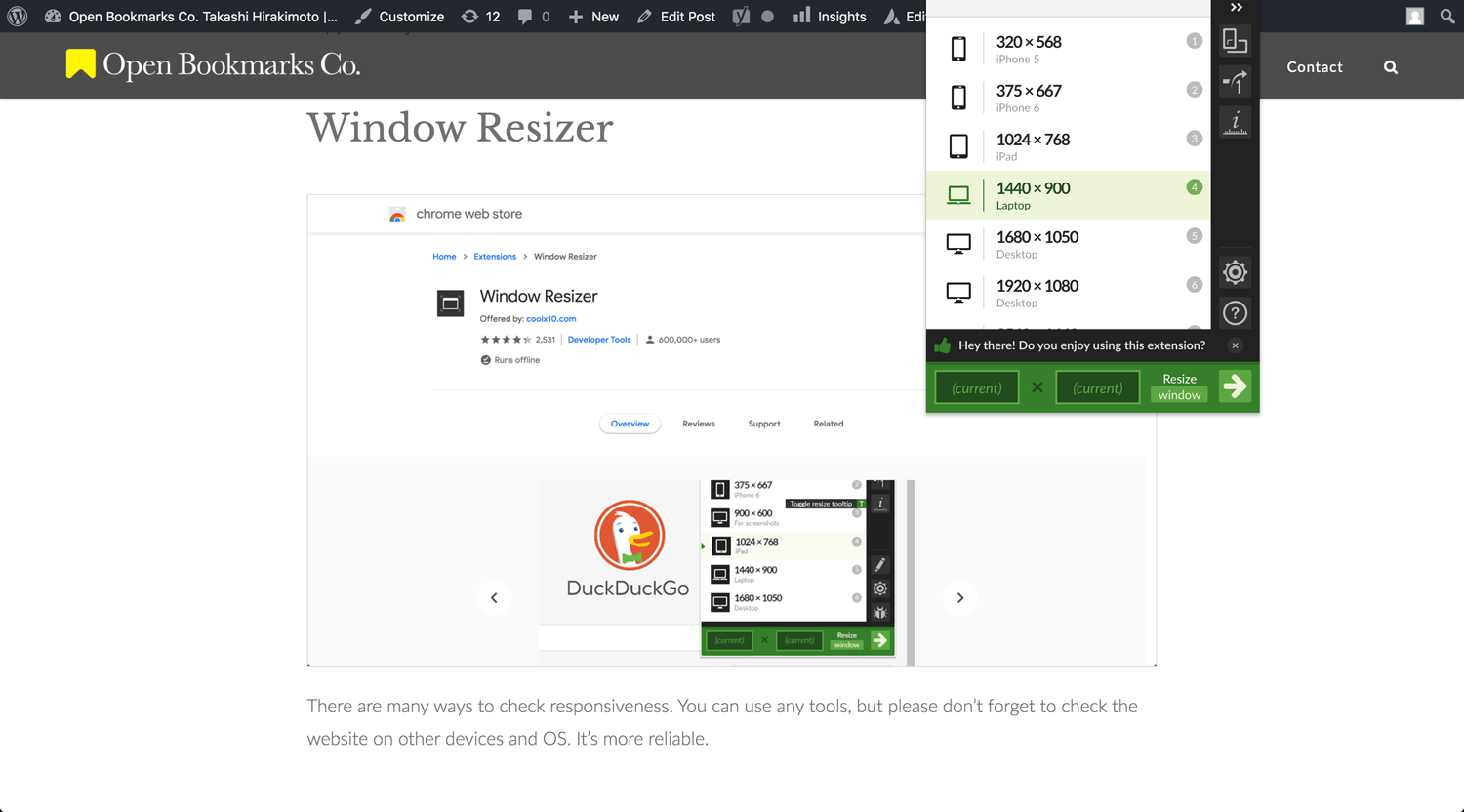Select the 1680 × 1050 Desktop preset
Screen dimensions: 1464x812
[x=1069, y=244]
